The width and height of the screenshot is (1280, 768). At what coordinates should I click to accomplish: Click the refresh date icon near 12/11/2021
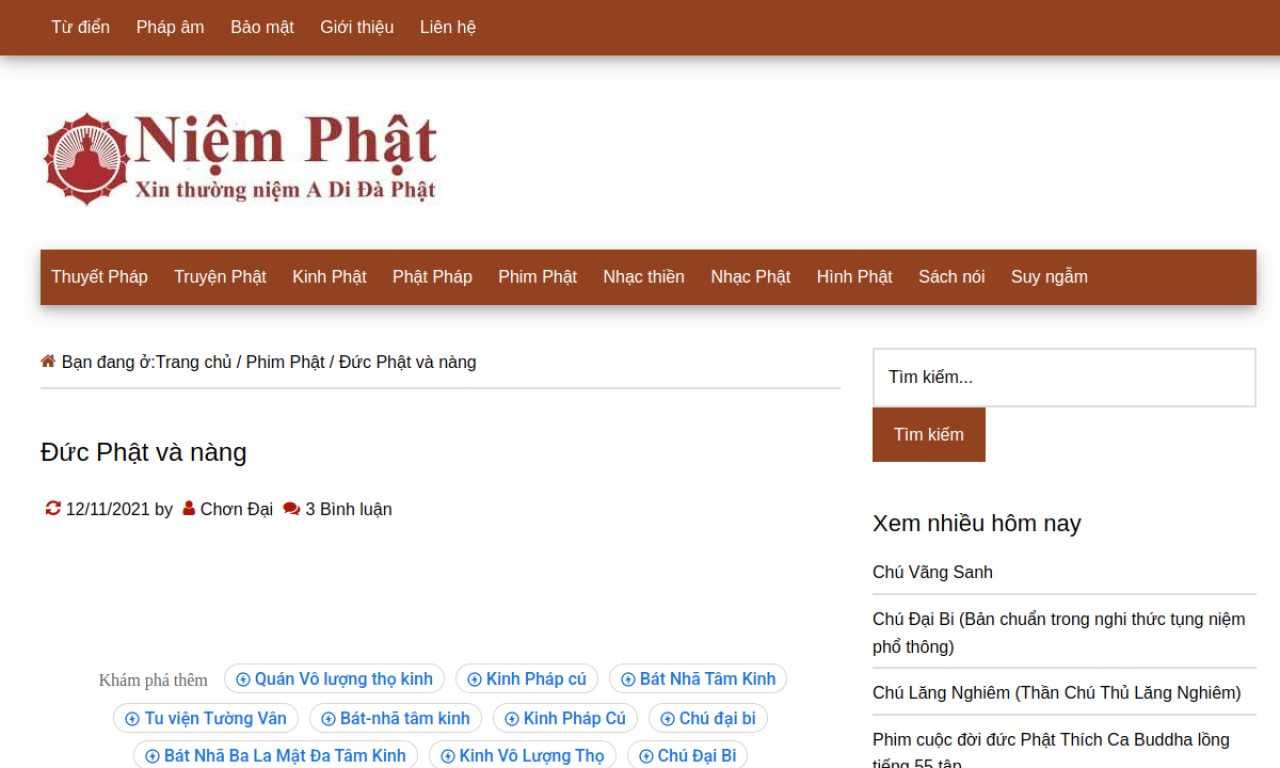tap(53, 508)
